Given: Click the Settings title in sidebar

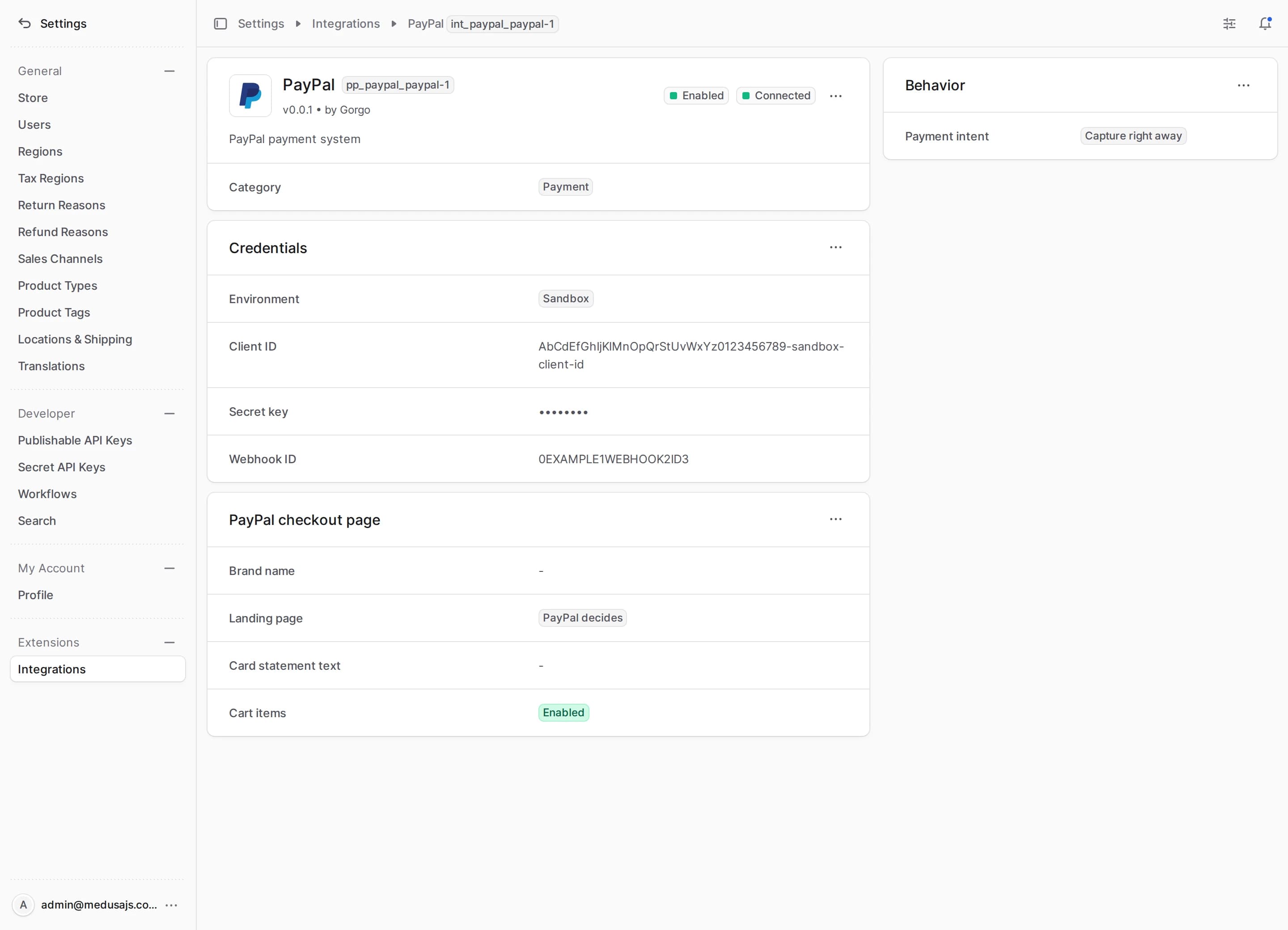Looking at the screenshot, I should point(63,23).
